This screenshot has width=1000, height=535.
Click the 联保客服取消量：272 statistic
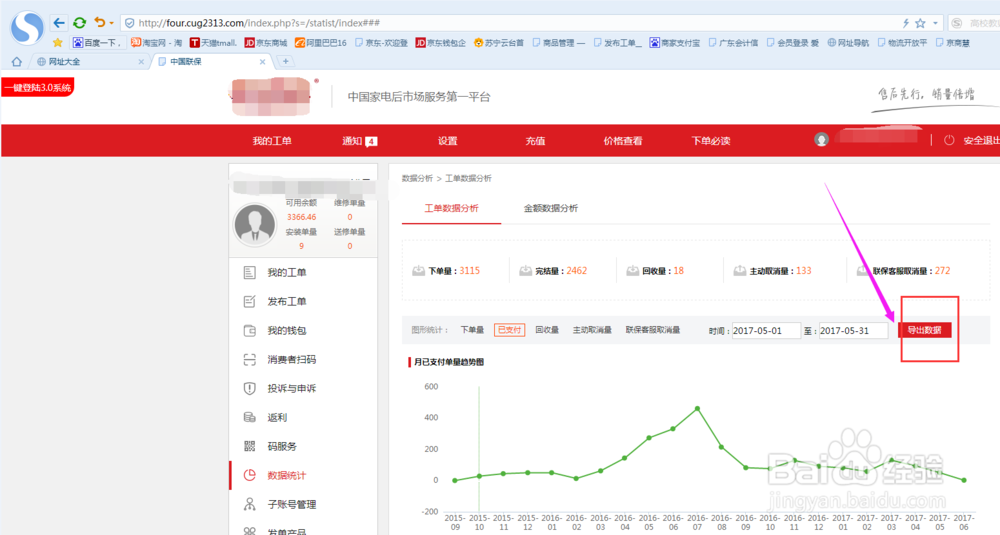click(903, 271)
